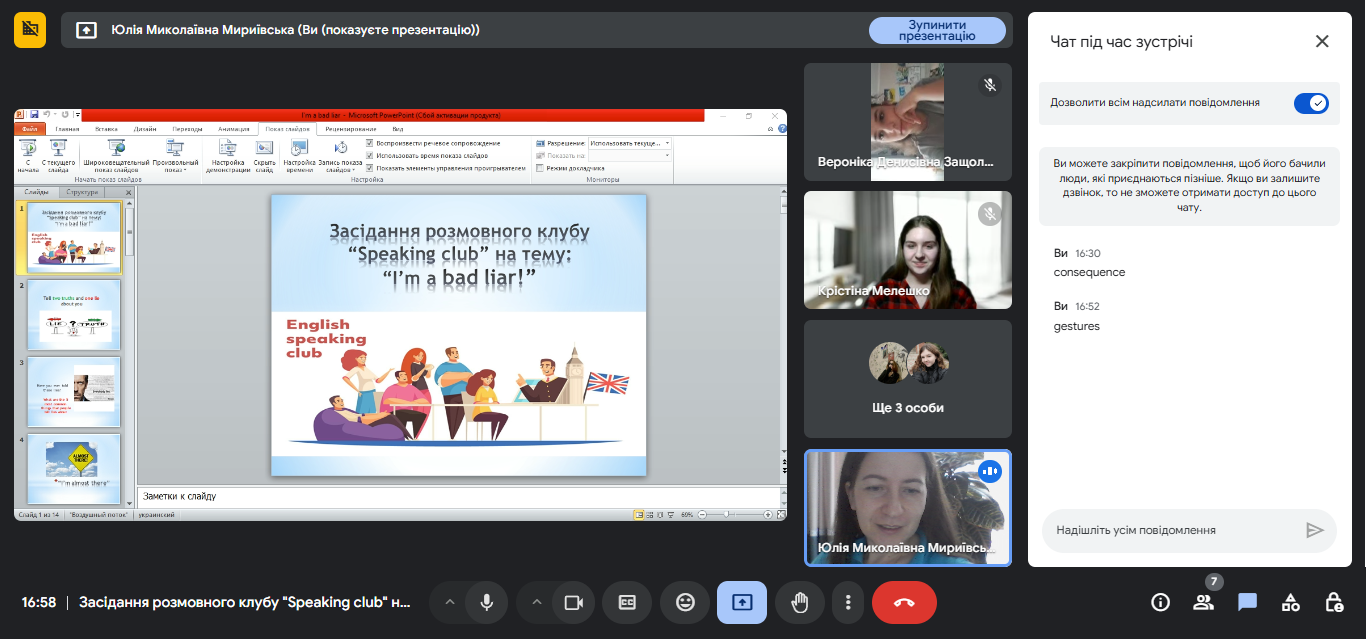Open the activities icon in the bottom bar
Screen dimensions: 1366x639
(1291, 602)
